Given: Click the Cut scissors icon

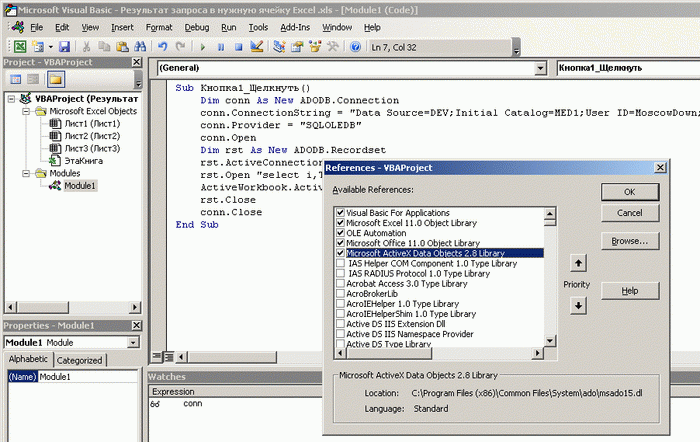Looking at the screenshot, I should pyautogui.click(x=87, y=47).
